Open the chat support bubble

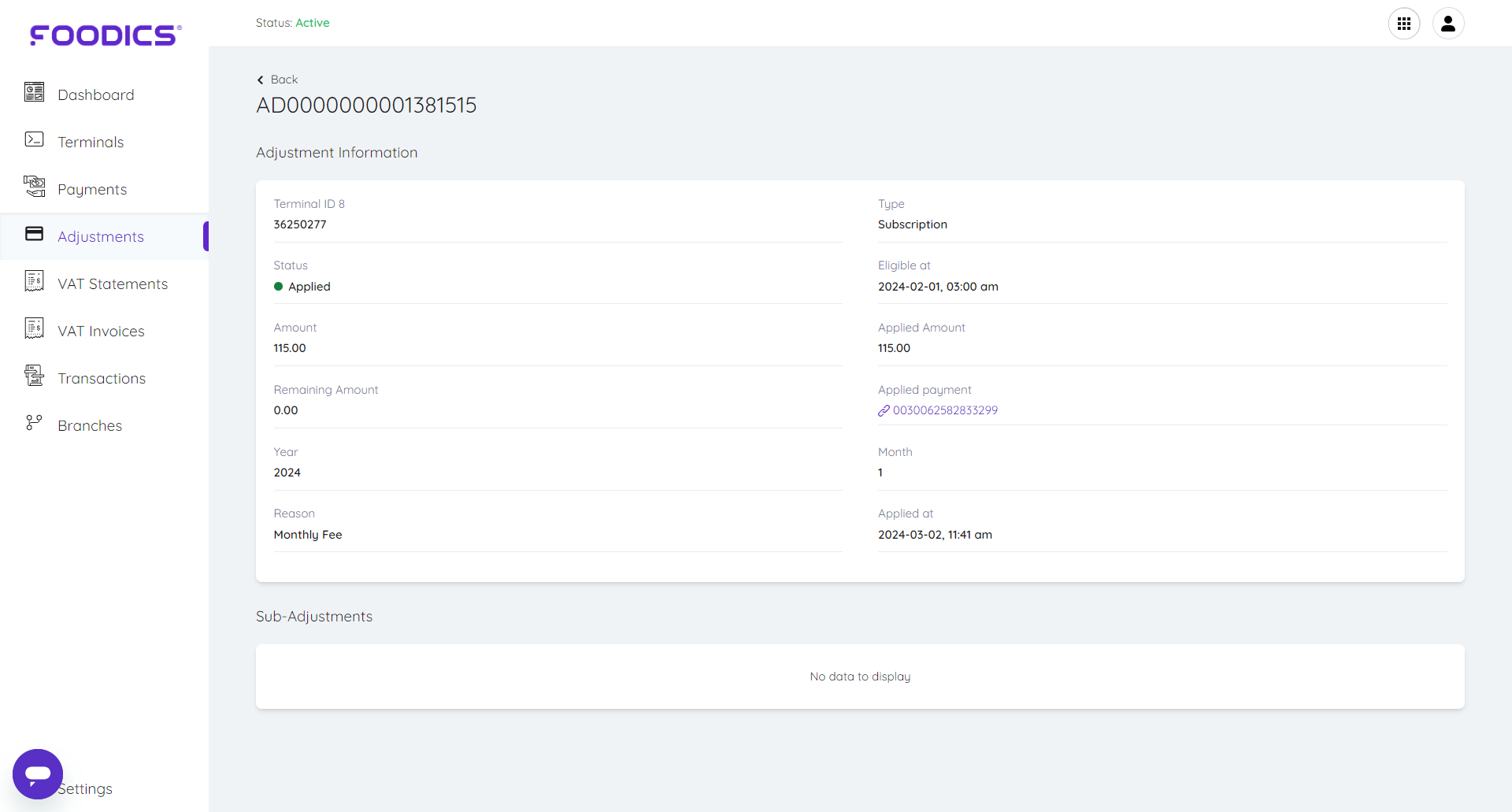pos(38,773)
